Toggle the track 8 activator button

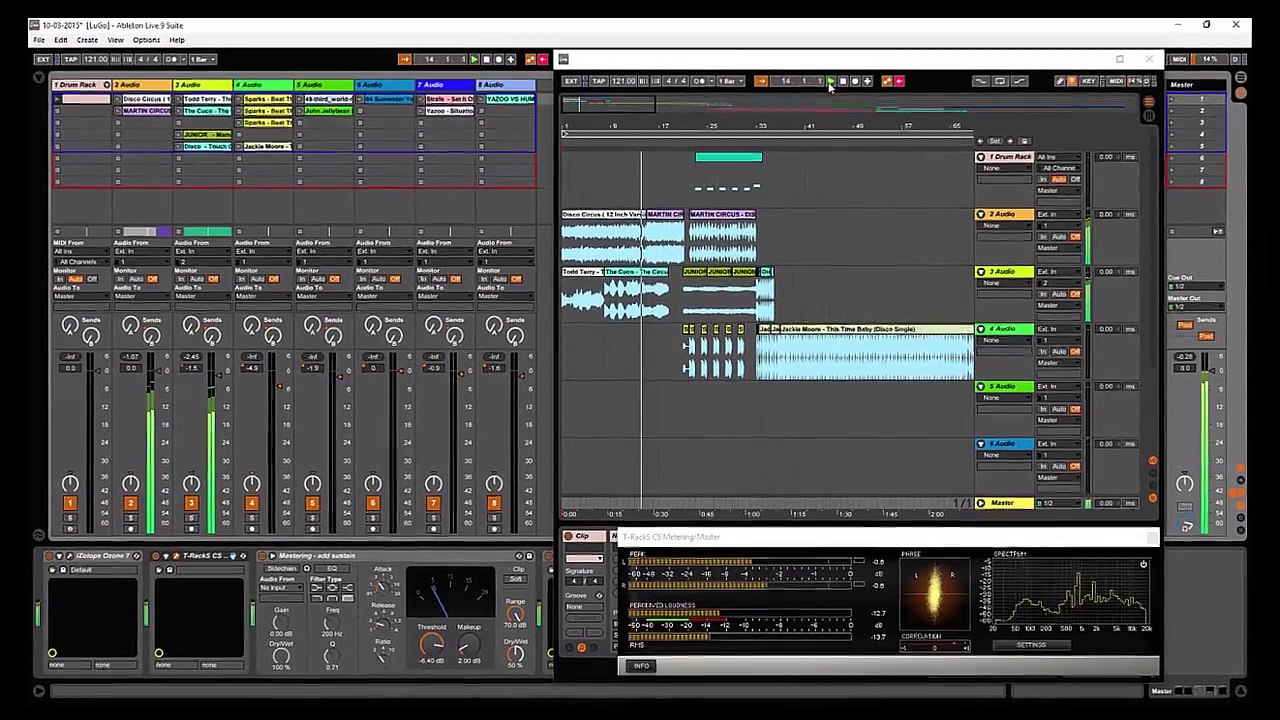point(494,502)
